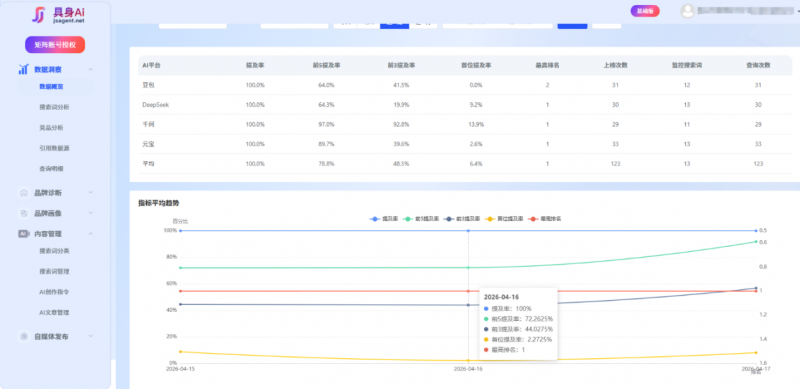Screen dimensions: 800x389
Task: Click the blurred username in header
Action: [745, 10]
